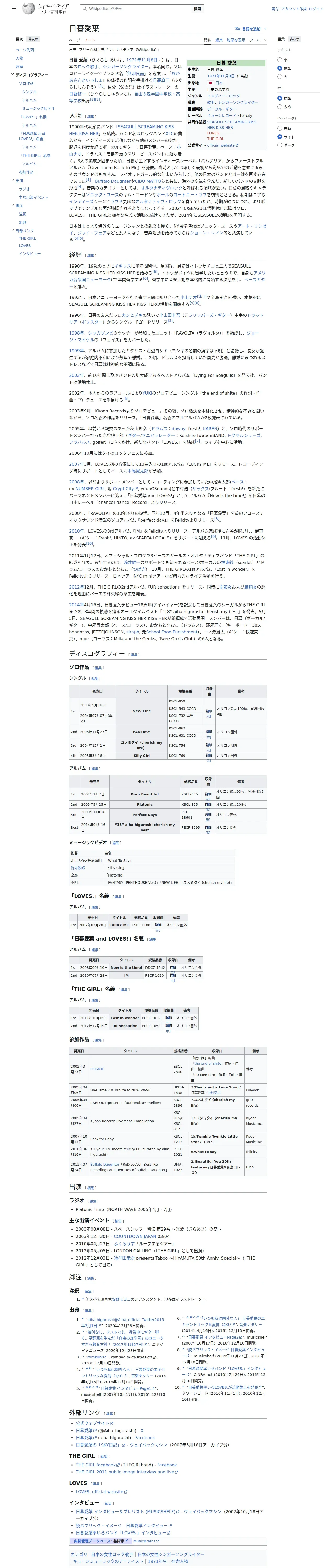Jump to 人物 in contents sidebar
This screenshot has width=336, height=1568.
(20, 59)
